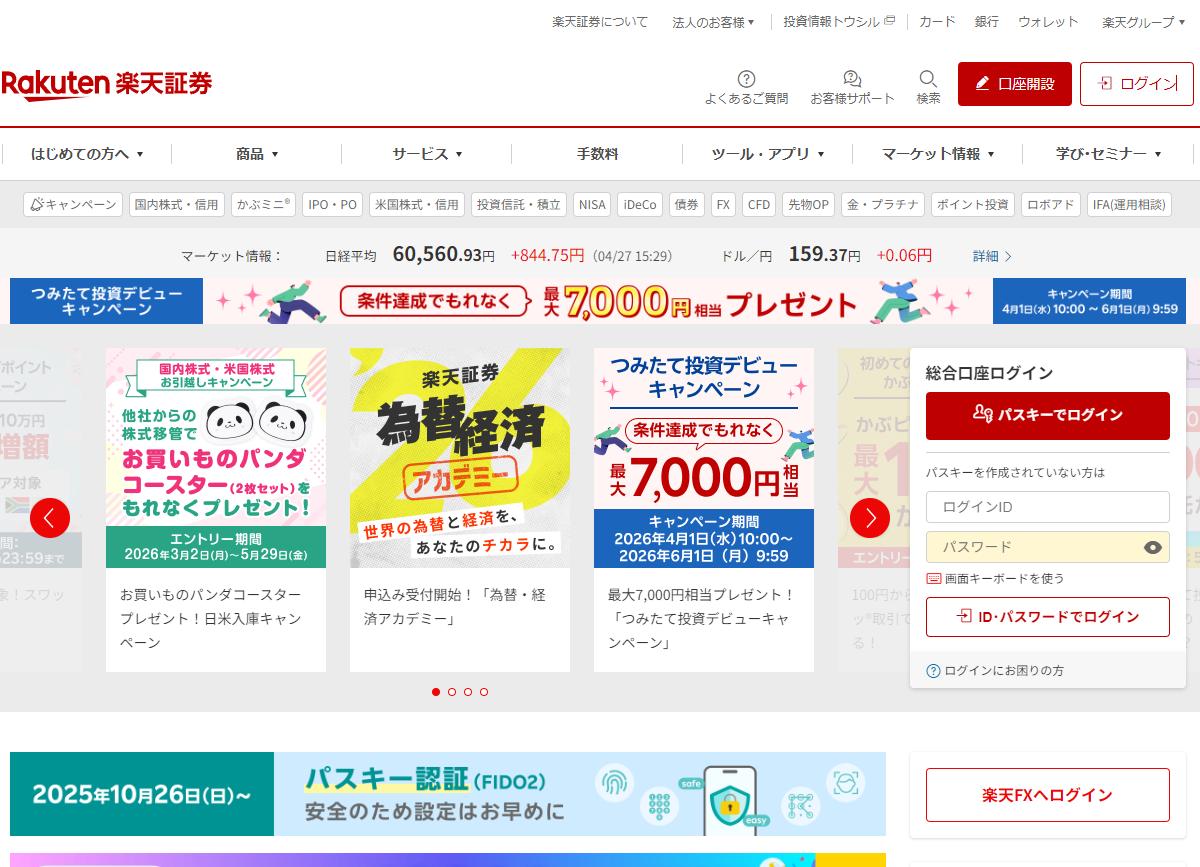
Task: Go back a slide with the left arrow
Action: point(50,518)
